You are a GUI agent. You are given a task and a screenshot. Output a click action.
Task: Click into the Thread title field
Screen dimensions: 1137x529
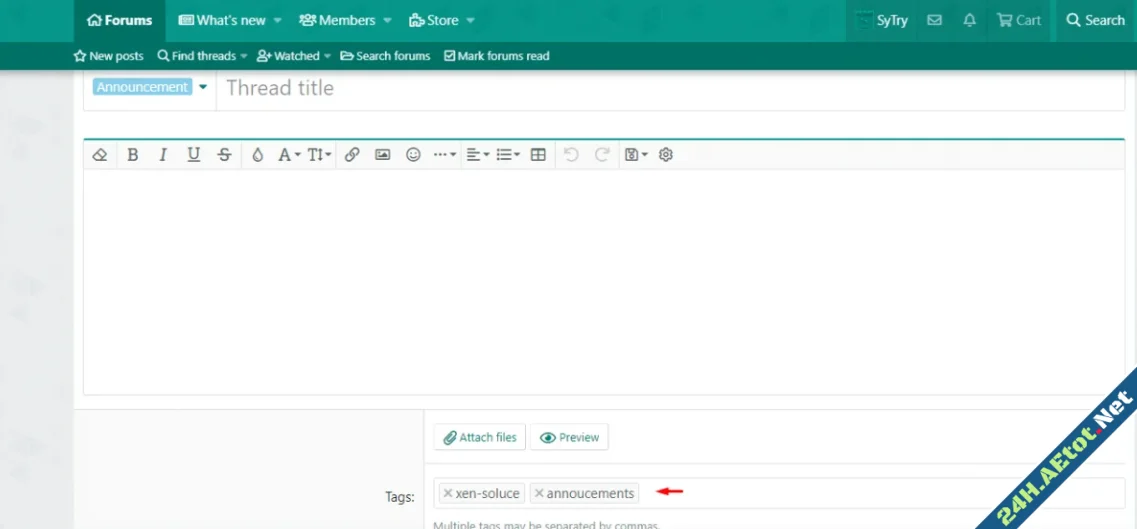click(x=670, y=88)
